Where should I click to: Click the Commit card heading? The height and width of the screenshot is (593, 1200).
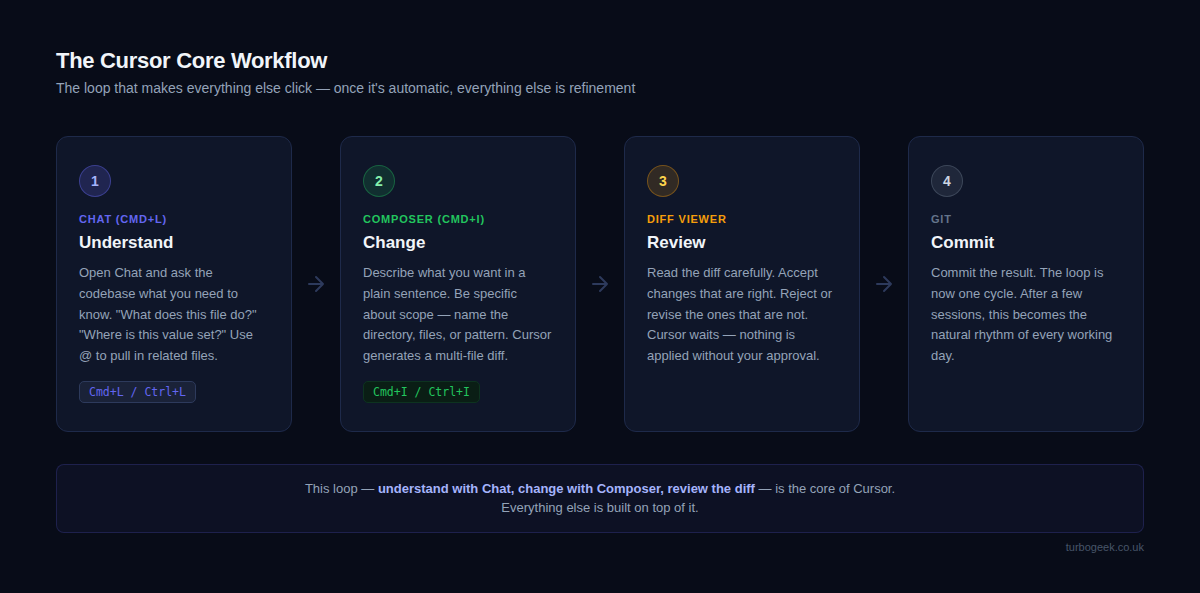(x=962, y=242)
